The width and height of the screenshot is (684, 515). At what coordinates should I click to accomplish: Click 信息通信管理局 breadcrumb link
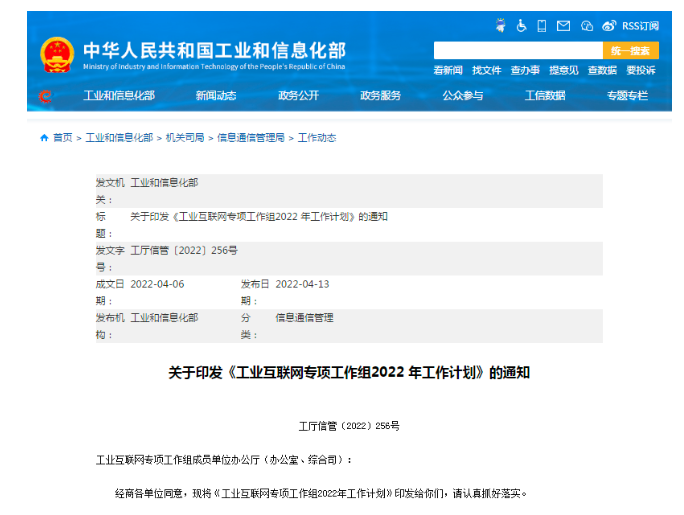[x=251, y=138]
